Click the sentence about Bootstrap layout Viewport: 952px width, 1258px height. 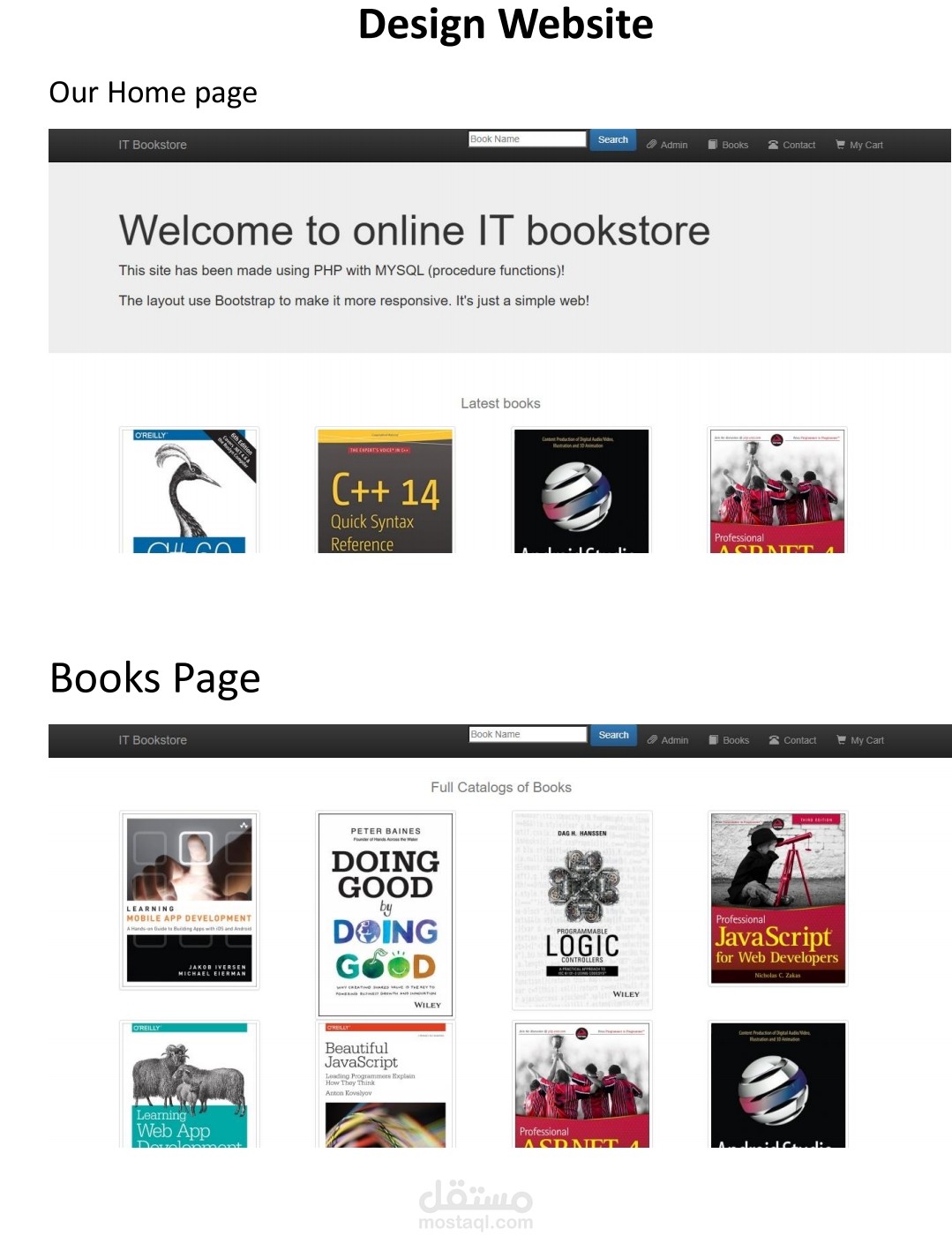(x=354, y=301)
